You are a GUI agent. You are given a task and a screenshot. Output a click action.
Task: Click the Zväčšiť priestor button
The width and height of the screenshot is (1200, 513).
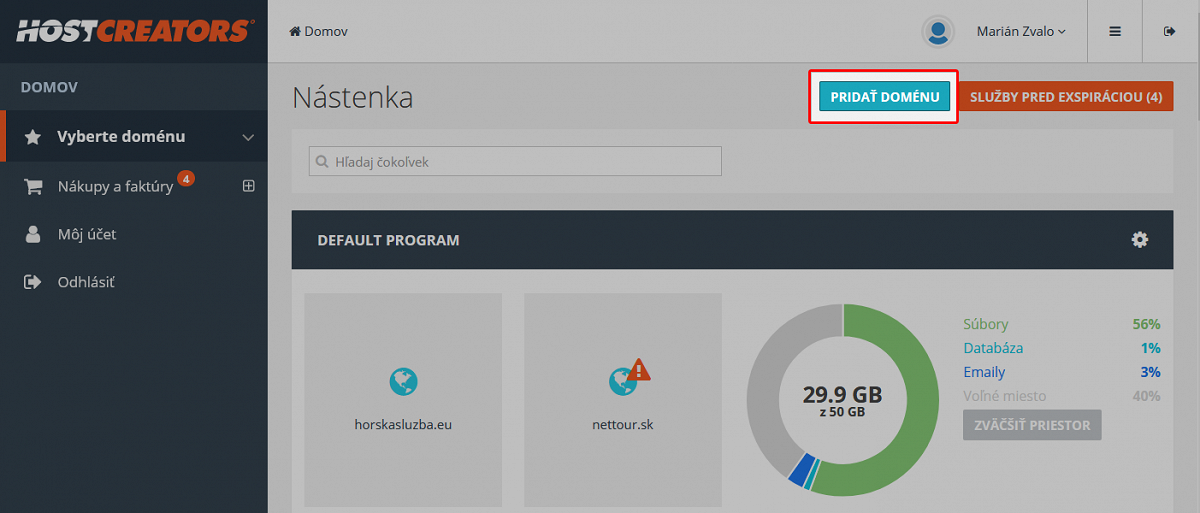[x=1032, y=424]
